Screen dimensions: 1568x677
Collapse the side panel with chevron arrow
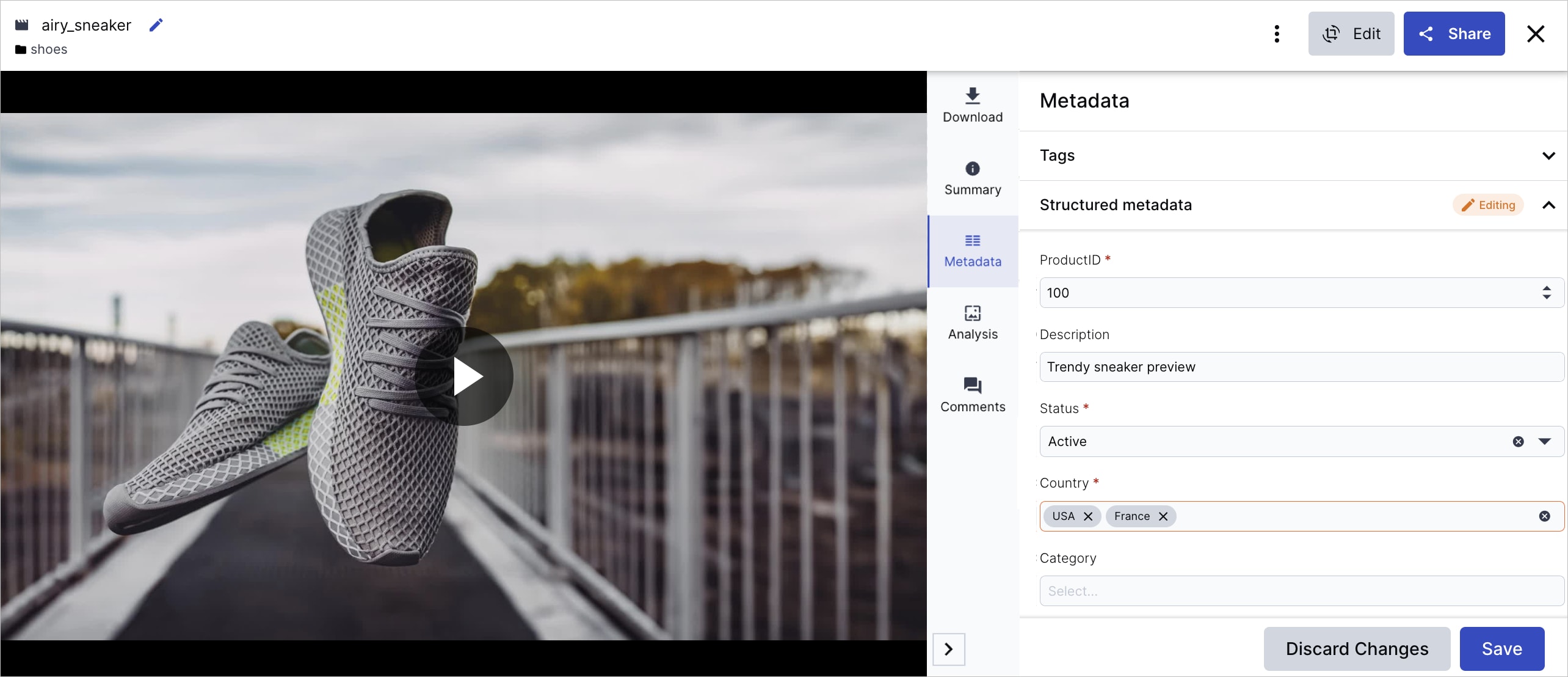[x=948, y=649]
